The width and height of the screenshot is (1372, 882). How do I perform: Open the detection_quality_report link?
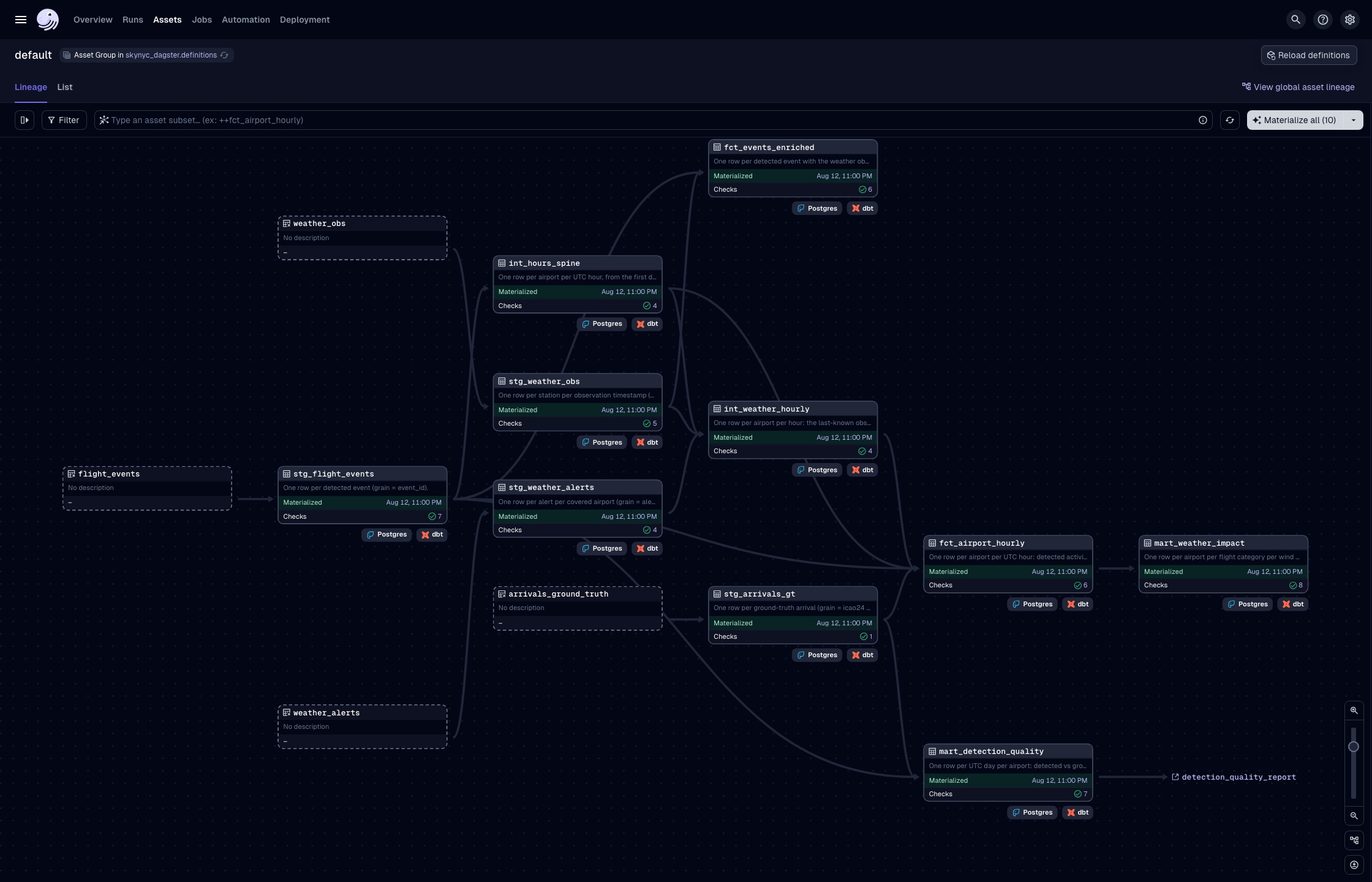point(1238,777)
